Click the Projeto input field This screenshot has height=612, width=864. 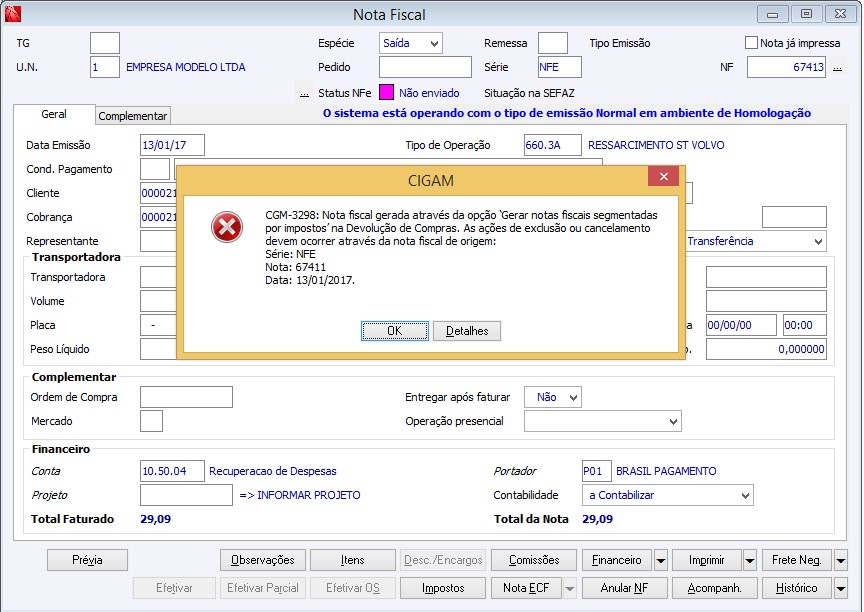[186, 495]
